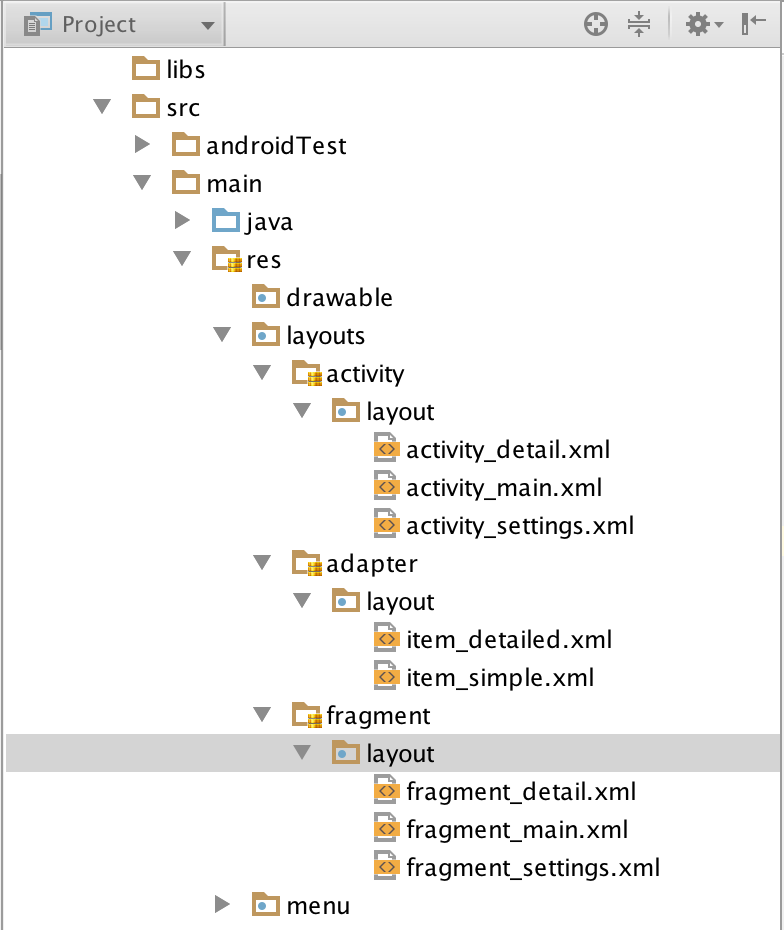Viewport: 784px width, 930px height.
Task: Hide the Project panel with the hide icon
Action: (x=755, y=24)
